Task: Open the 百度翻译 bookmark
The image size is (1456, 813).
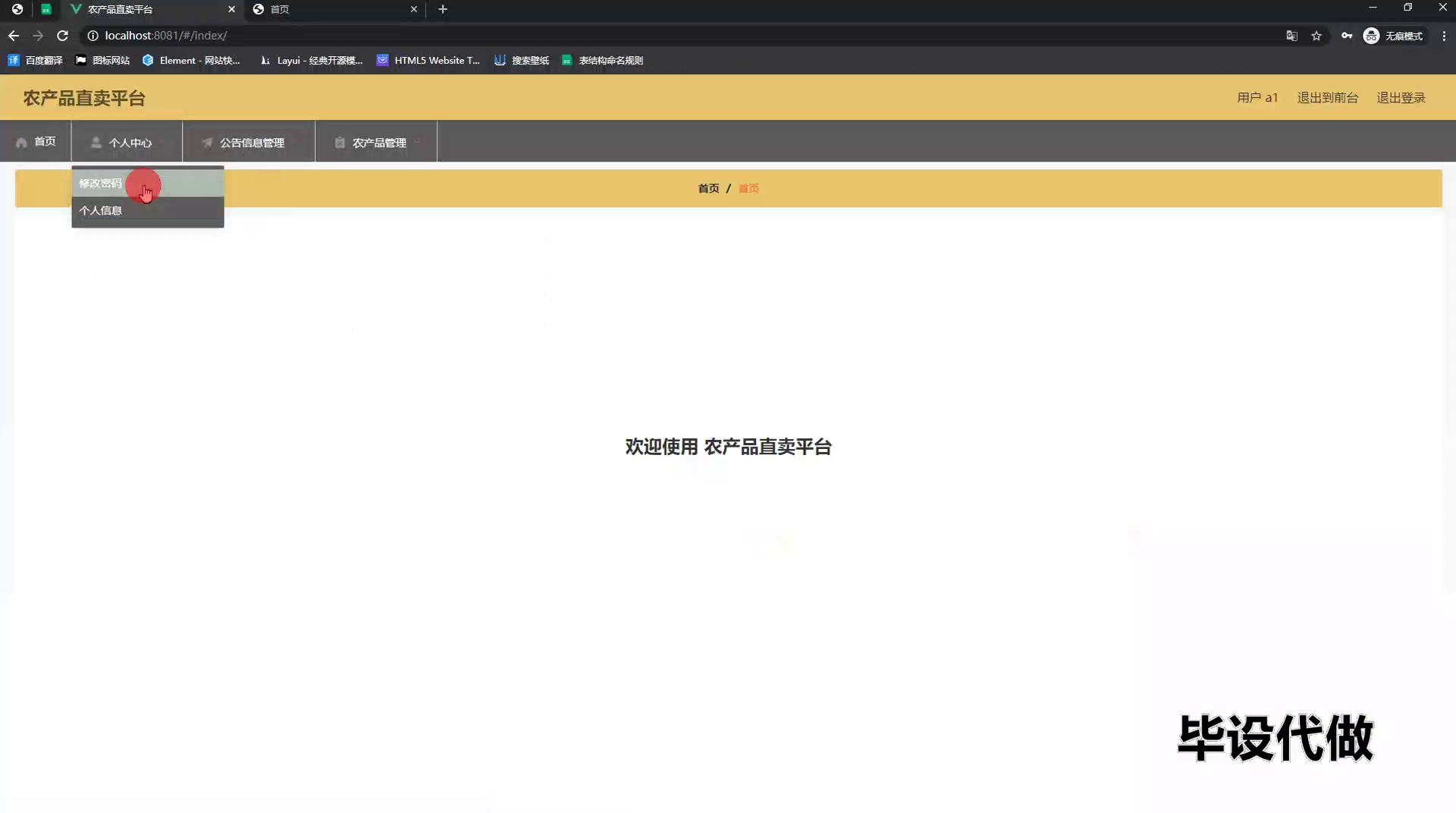Action: click(36, 61)
